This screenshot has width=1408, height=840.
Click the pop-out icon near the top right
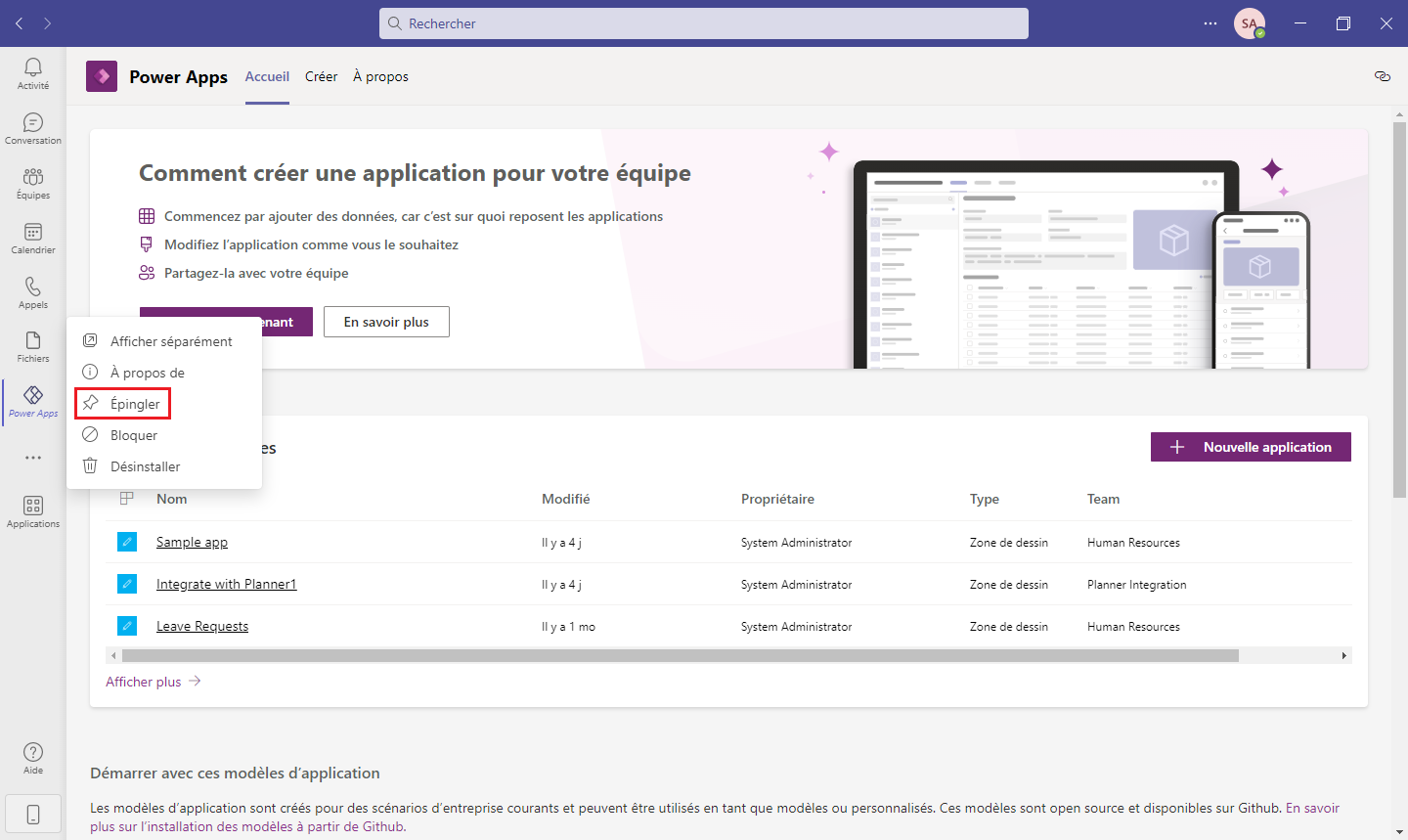[1382, 75]
